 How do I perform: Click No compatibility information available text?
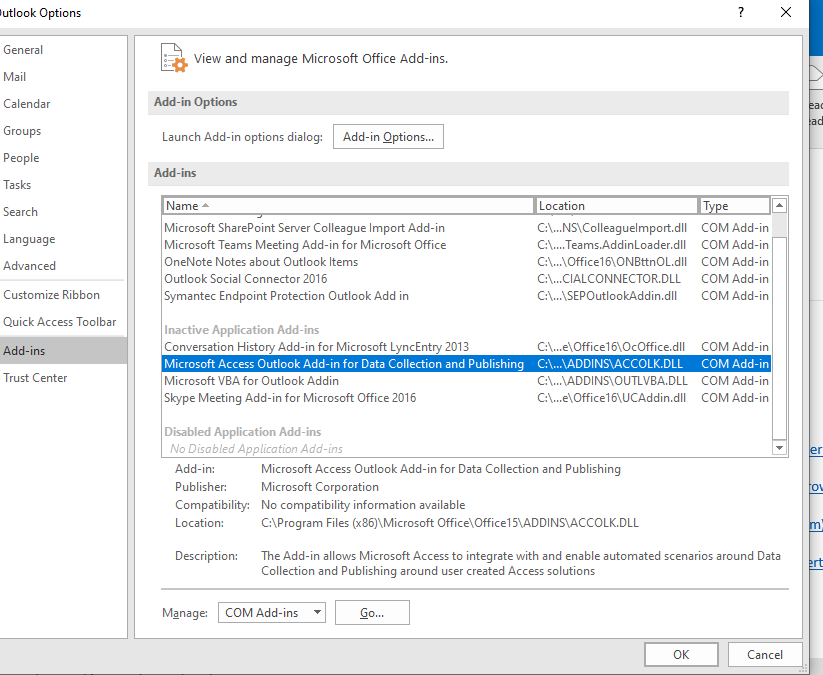pos(363,505)
